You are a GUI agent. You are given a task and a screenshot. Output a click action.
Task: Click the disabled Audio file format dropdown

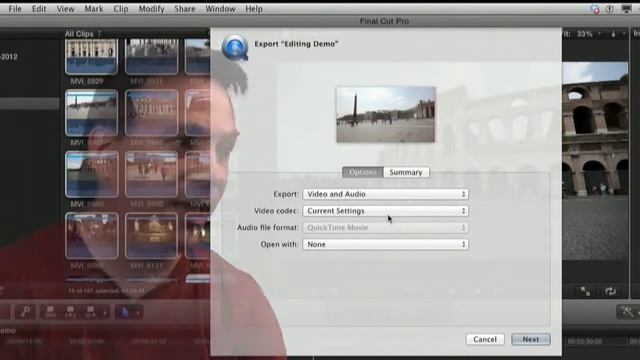coord(385,228)
